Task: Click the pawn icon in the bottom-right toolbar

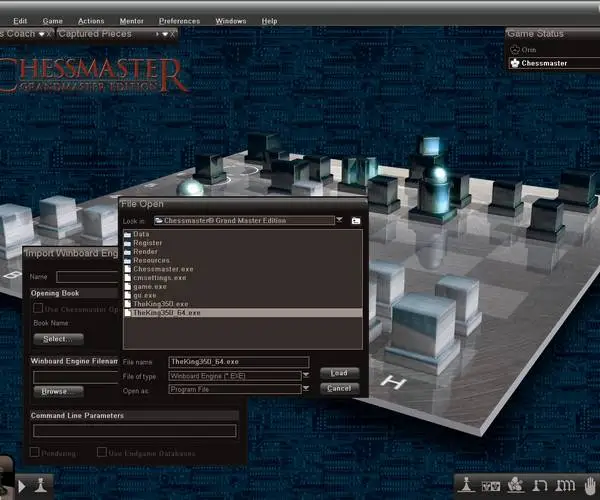Action: pos(466,485)
